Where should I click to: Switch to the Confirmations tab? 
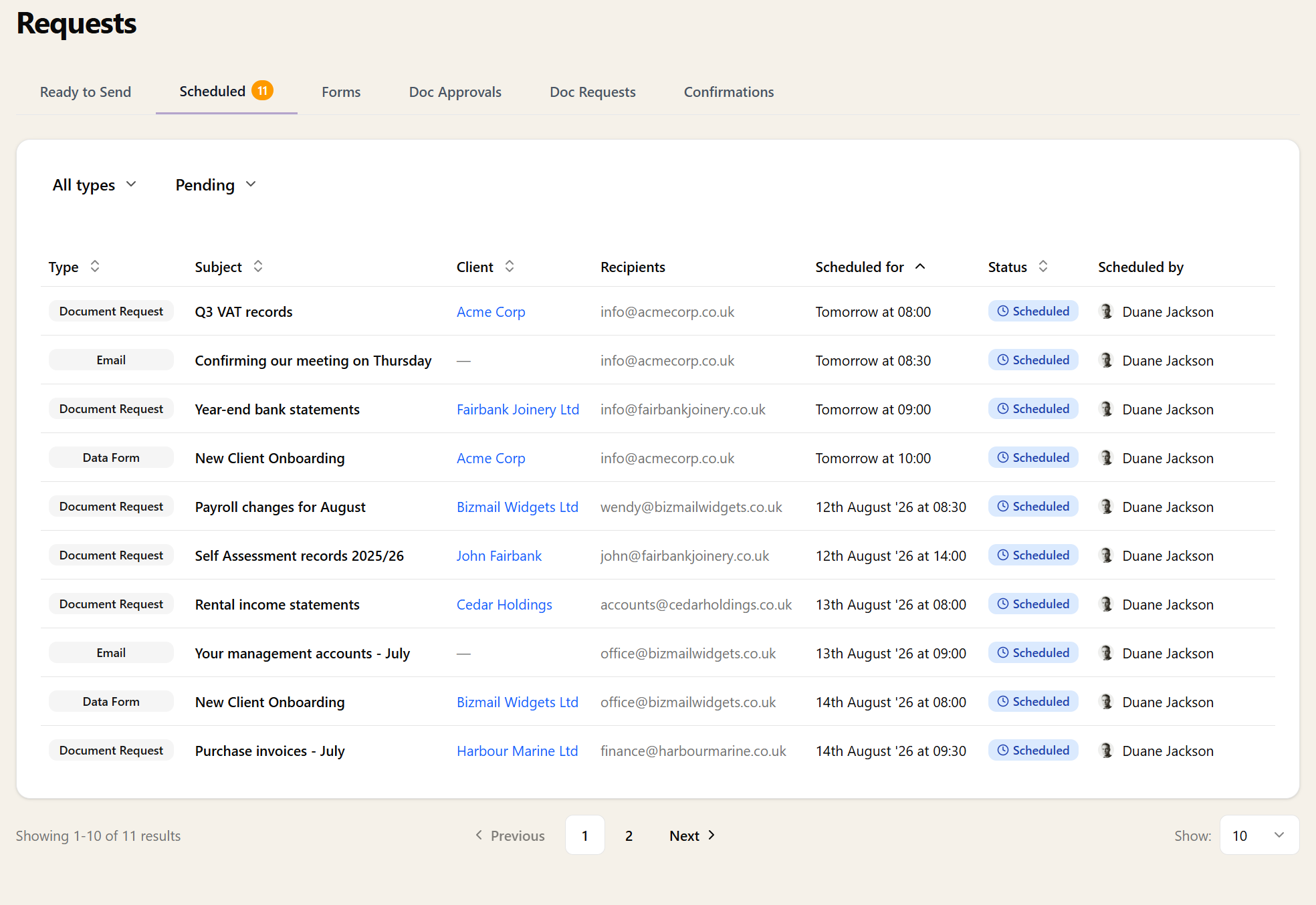tap(729, 92)
